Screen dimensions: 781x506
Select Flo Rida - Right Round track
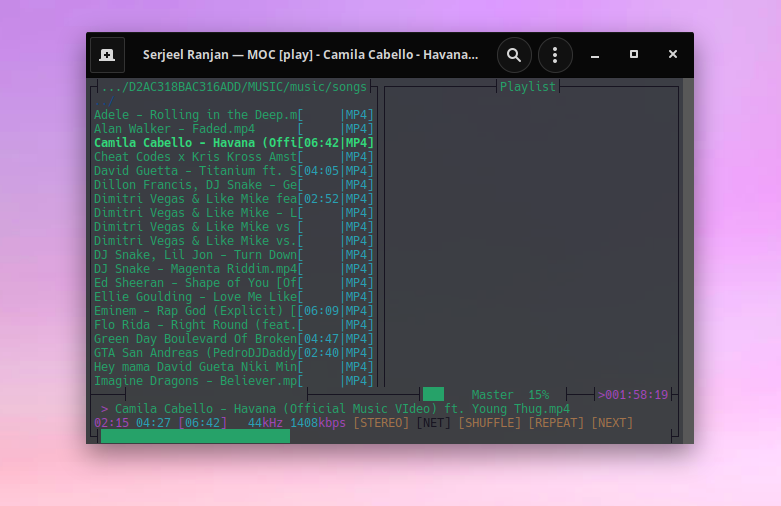(x=234, y=324)
